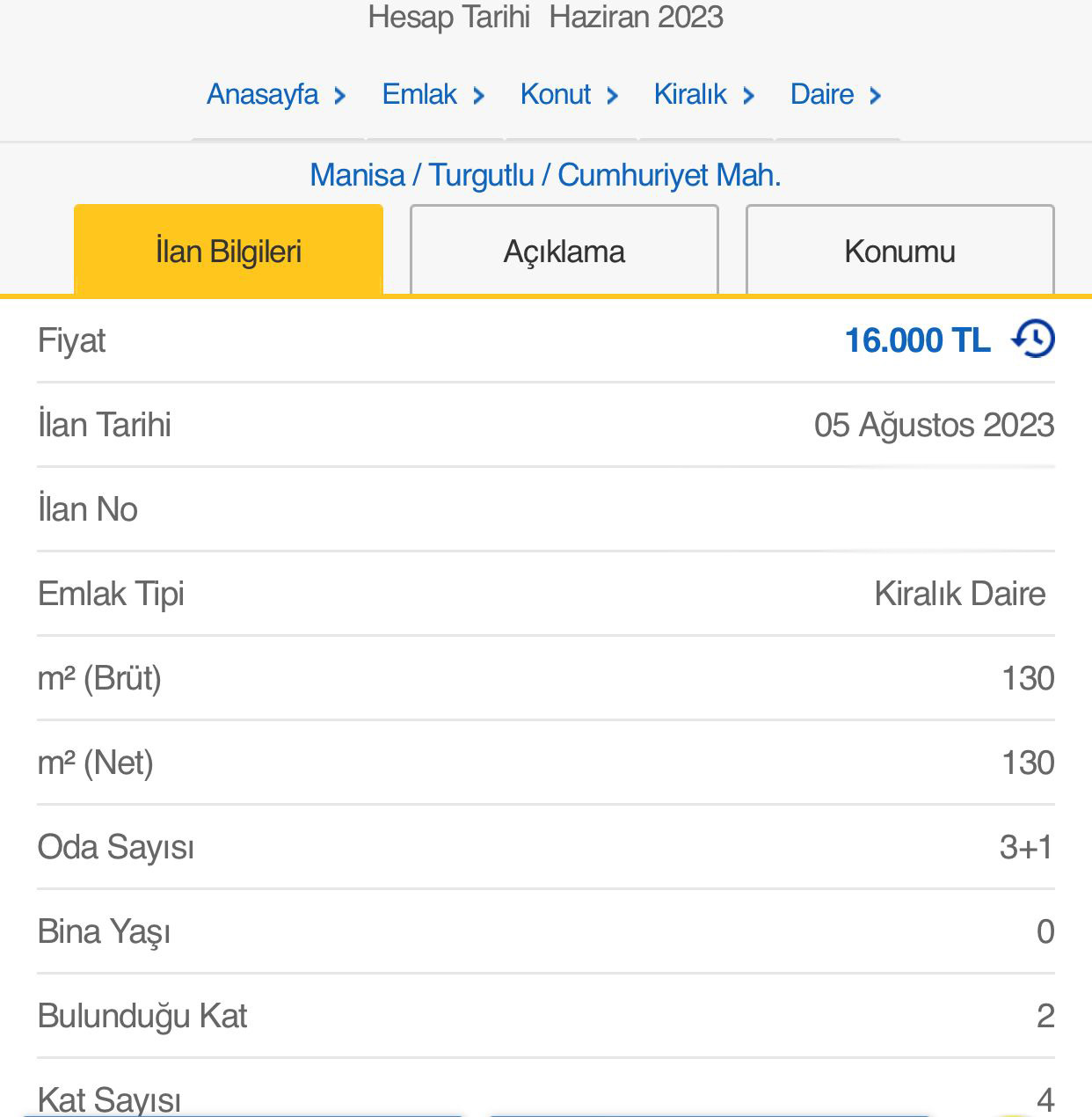This screenshot has height=1117, width=1092.
Task: Switch to the Konumu tab
Action: click(x=899, y=250)
